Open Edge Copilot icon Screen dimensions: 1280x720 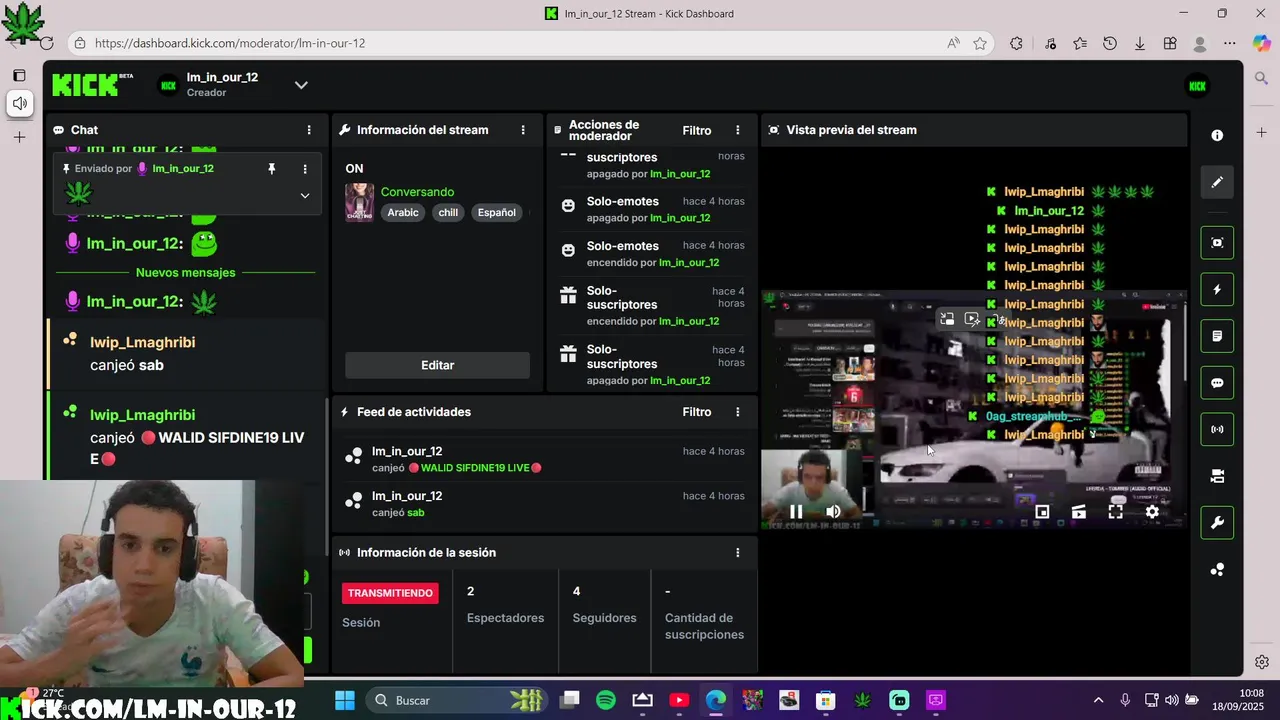1261,43
